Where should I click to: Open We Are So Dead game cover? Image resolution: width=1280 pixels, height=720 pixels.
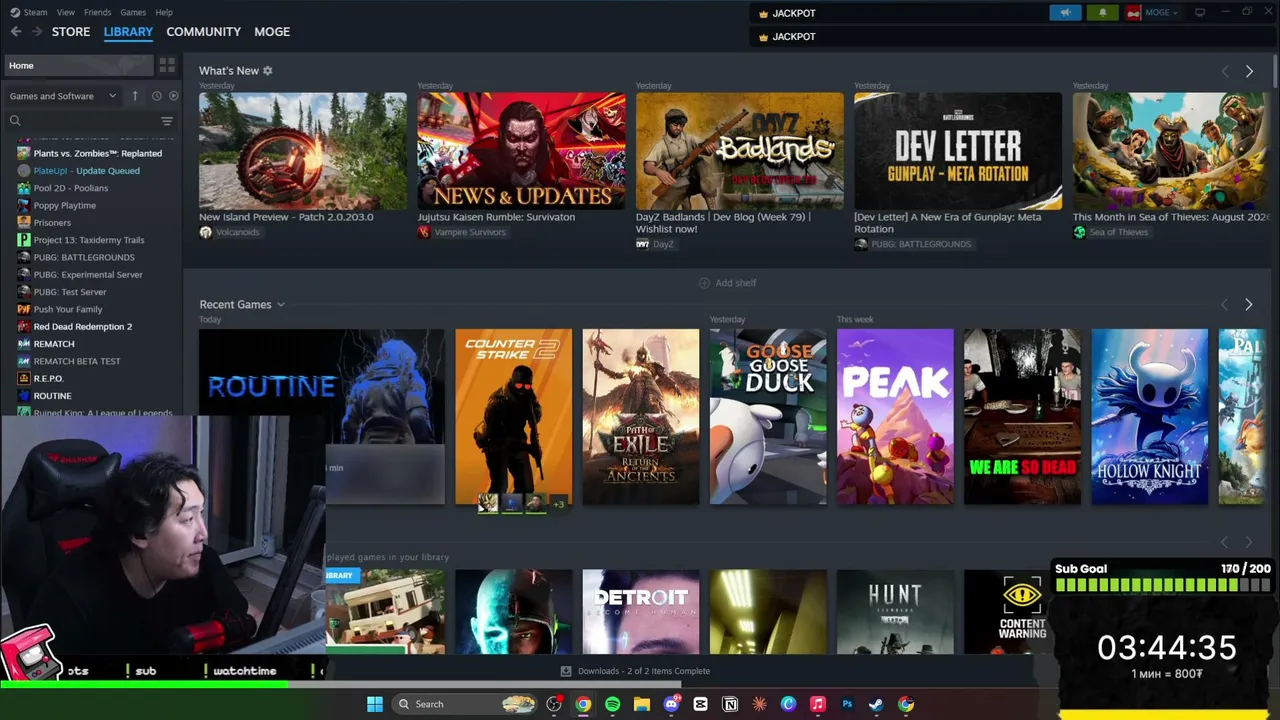click(1022, 417)
